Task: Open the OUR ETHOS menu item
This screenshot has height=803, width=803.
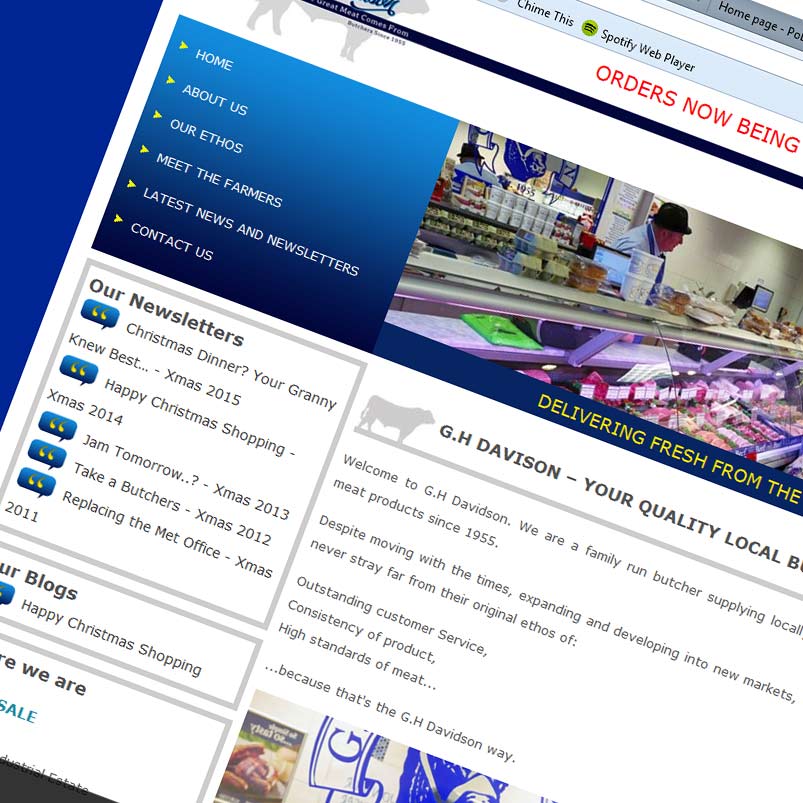Action: (206, 136)
